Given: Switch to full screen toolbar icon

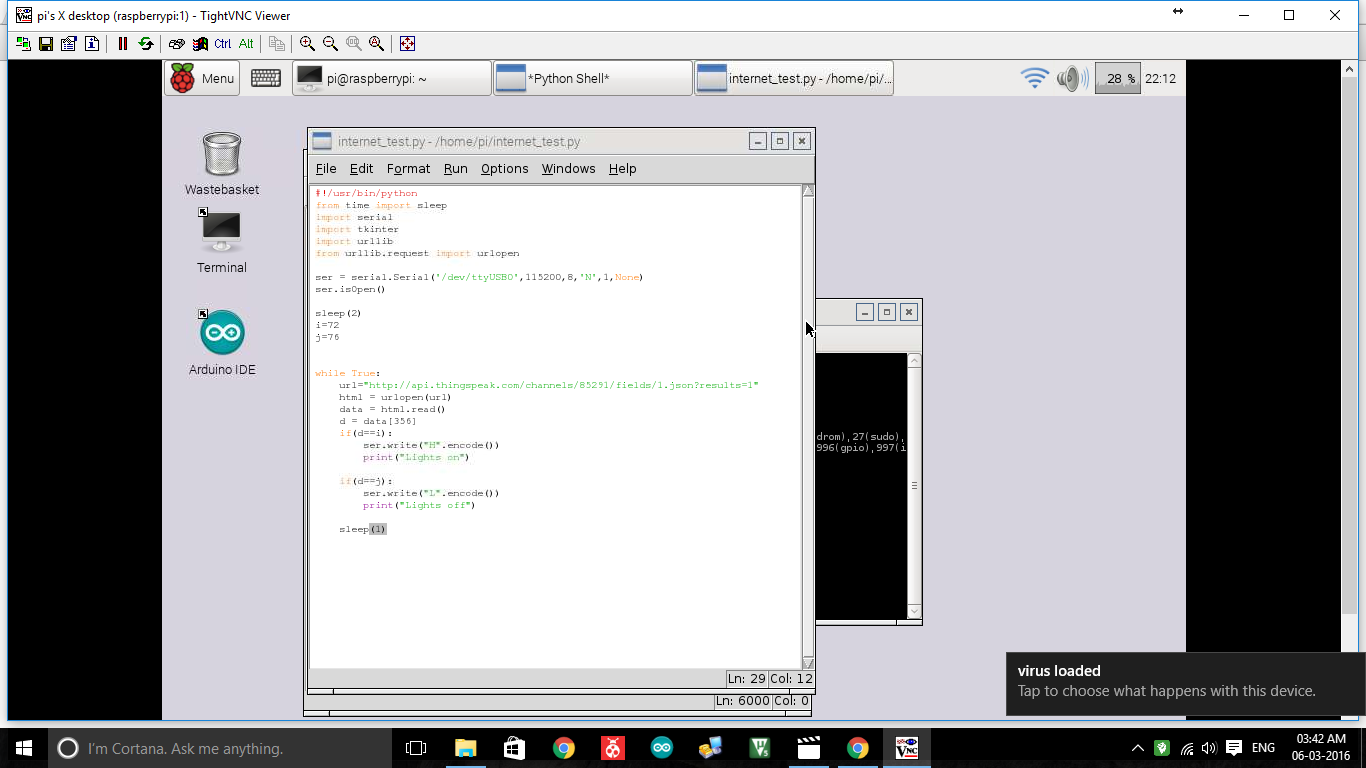Looking at the screenshot, I should click(x=407, y=44).
